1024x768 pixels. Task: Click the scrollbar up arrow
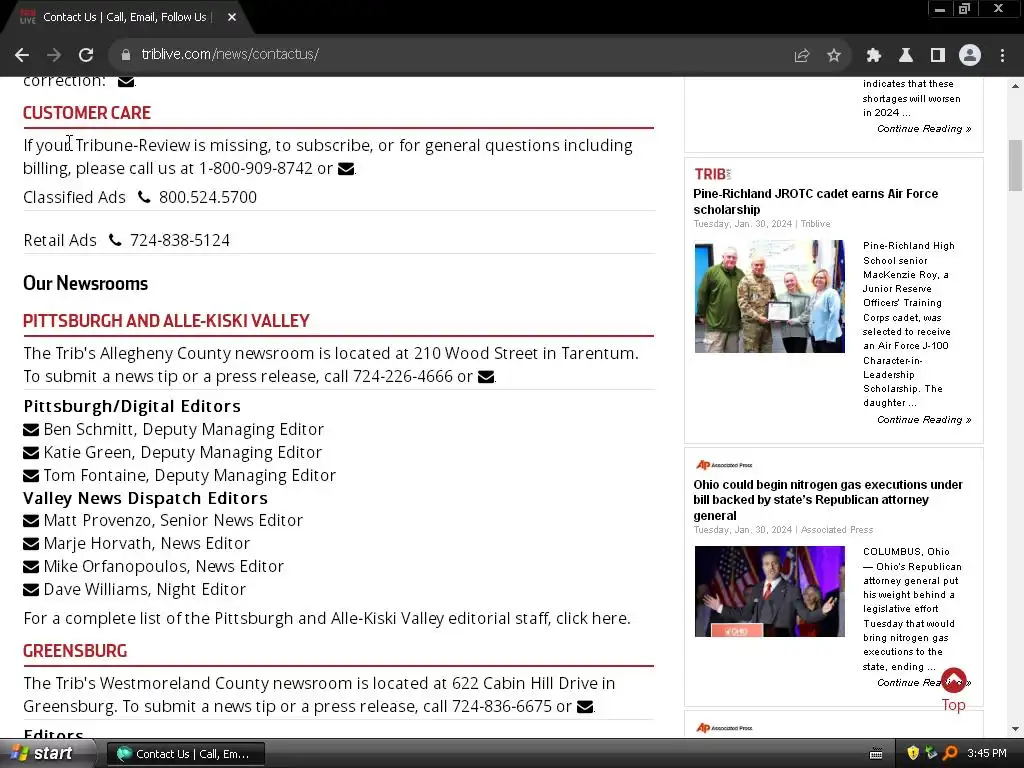(x=1016, y=86)
